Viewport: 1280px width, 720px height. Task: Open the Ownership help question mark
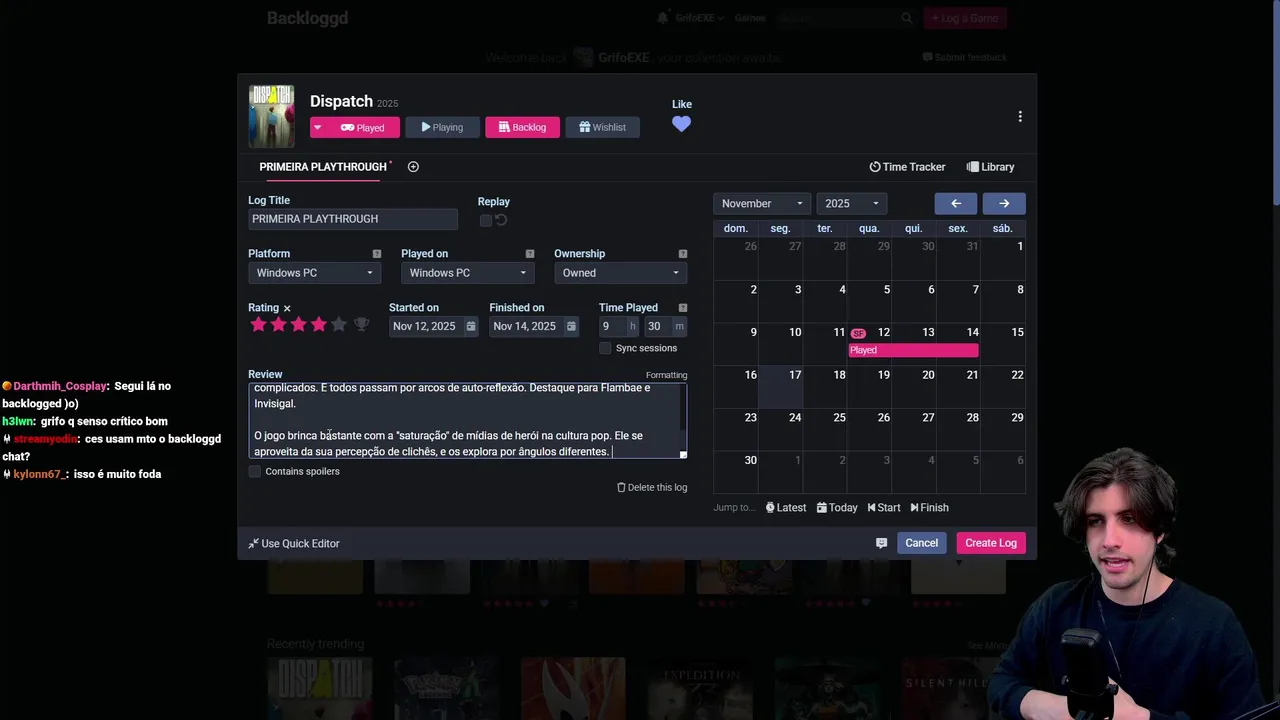[x=683, y=254]
